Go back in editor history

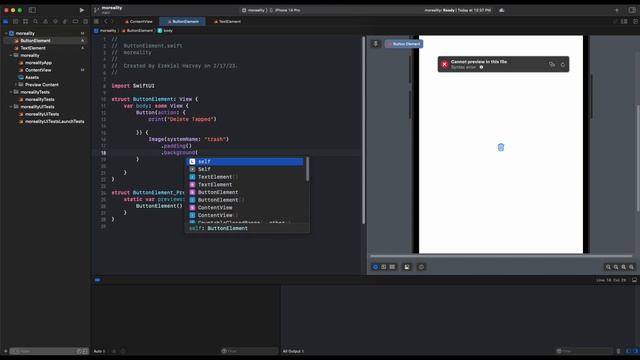point(105,21)
